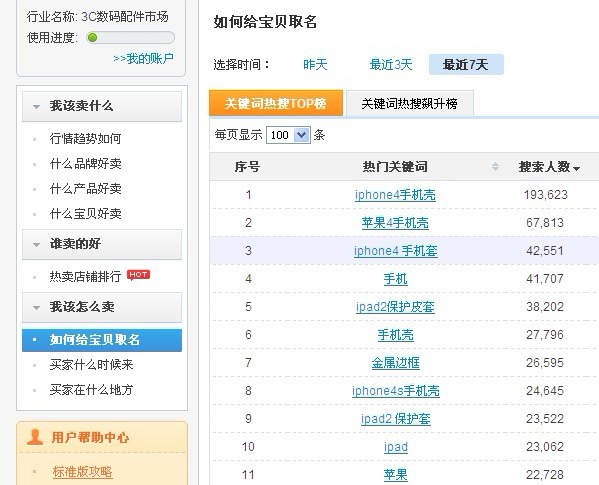599x485 pixels.
Task: Open the 标准版攻略 help link
Action: tap(82, 472)
